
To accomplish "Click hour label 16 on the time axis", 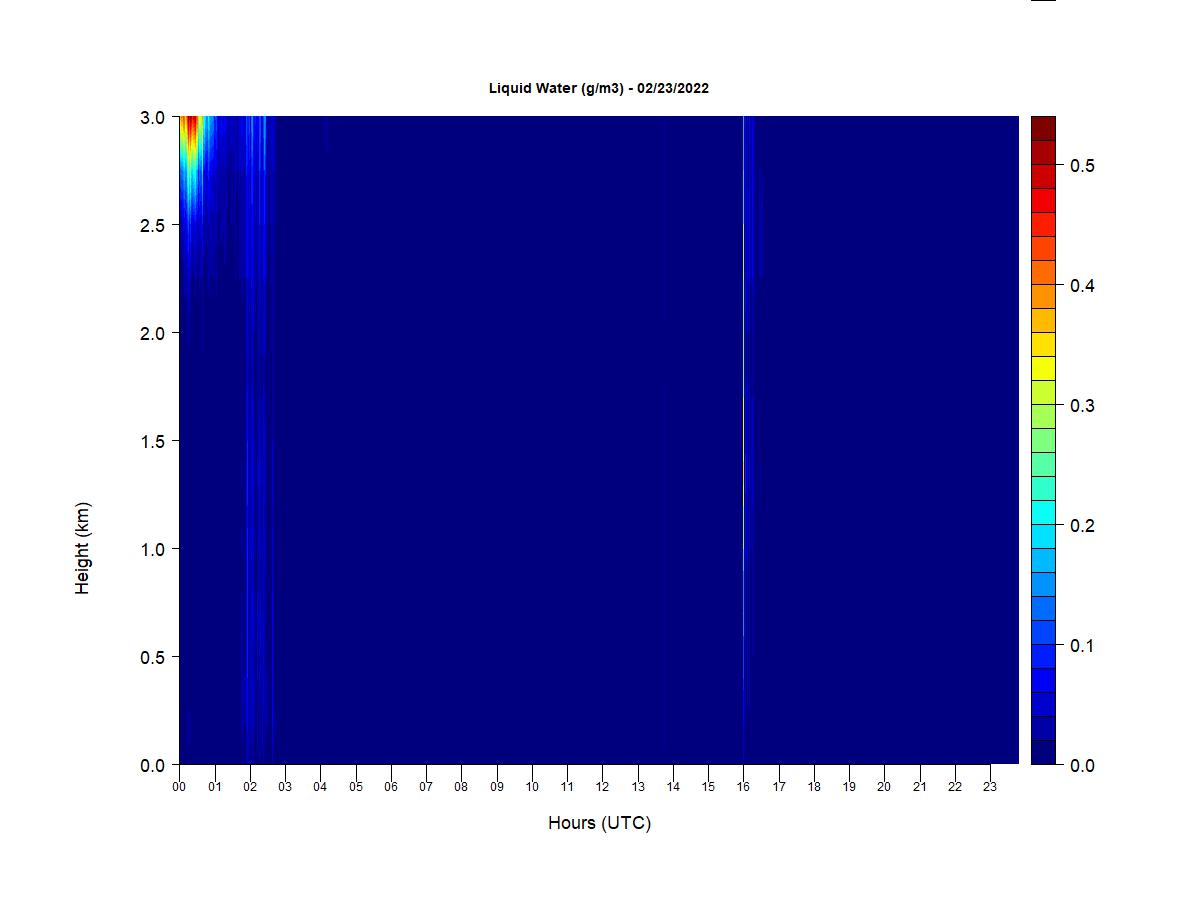I will coord(743,786).
